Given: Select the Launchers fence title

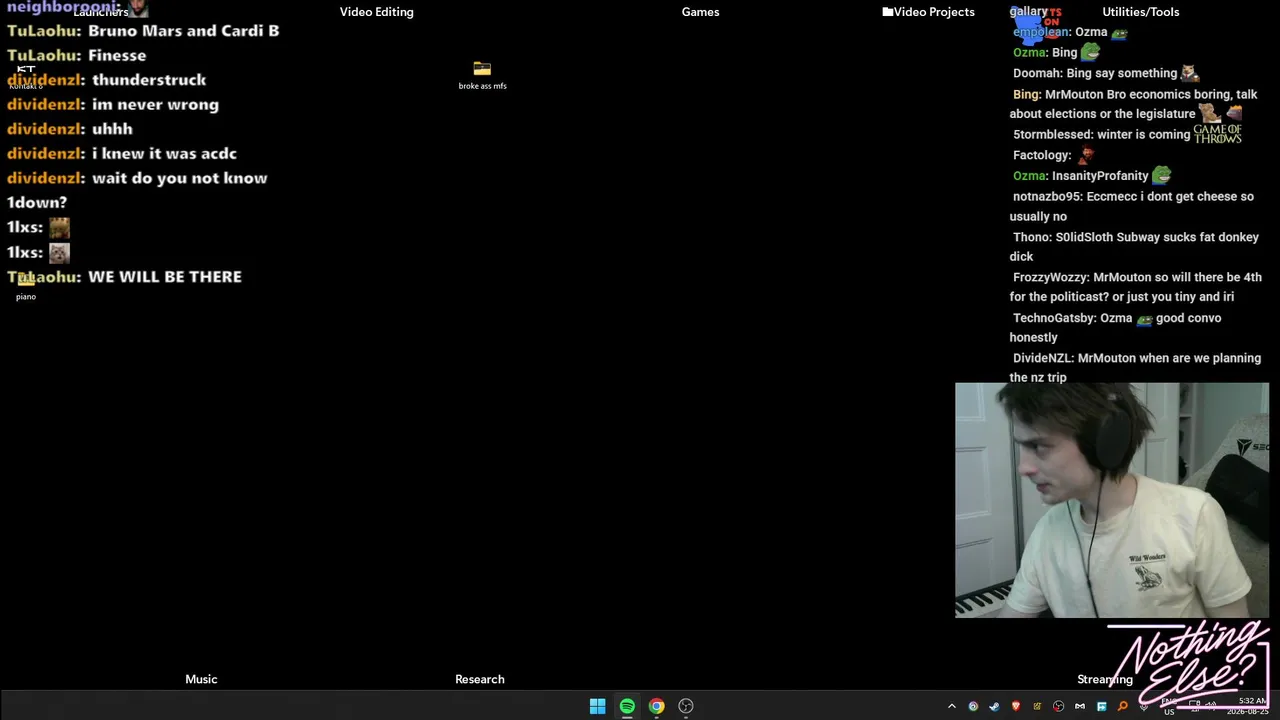Looking at the screenshot, I should point(101,12).
